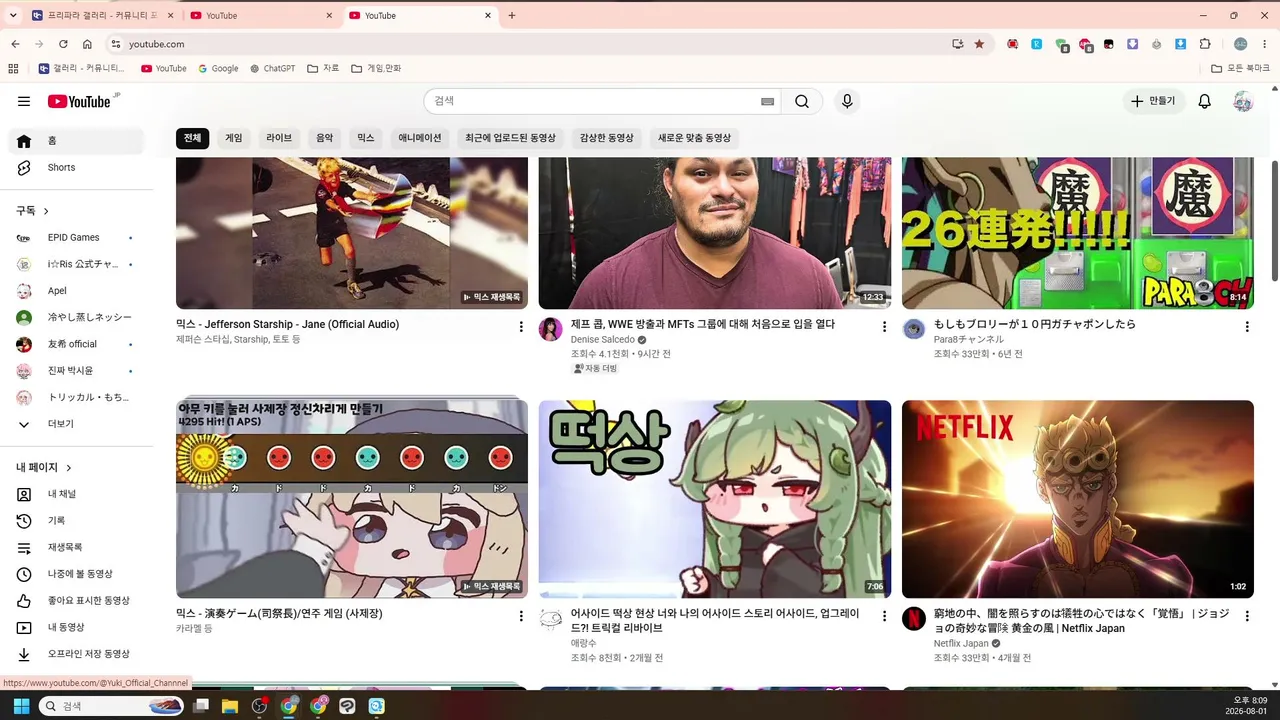
Task: Open the Chrome three-dot menu
Action: point(1267,44)
